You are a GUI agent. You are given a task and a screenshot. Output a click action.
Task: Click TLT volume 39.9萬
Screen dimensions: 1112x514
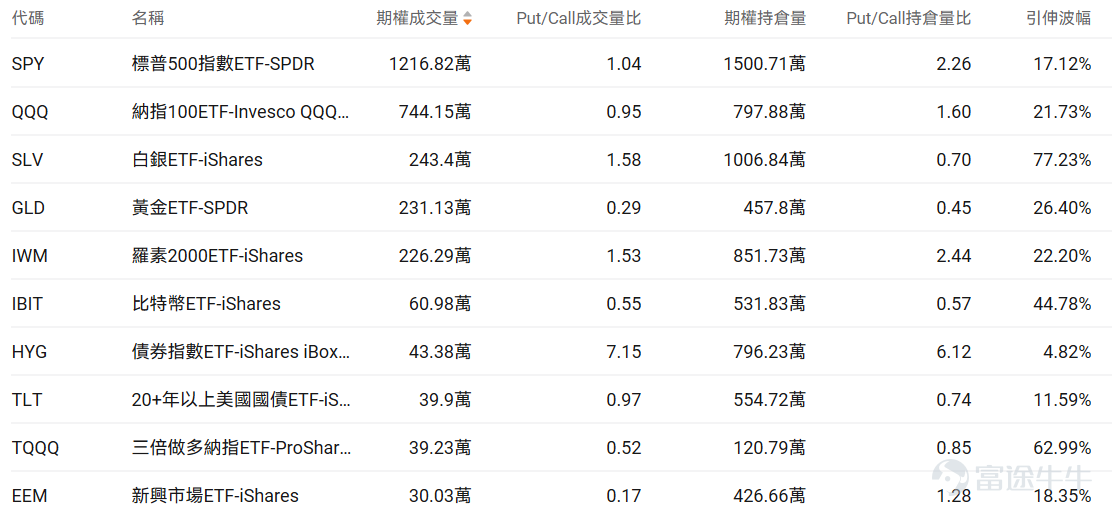pos(444,399)
